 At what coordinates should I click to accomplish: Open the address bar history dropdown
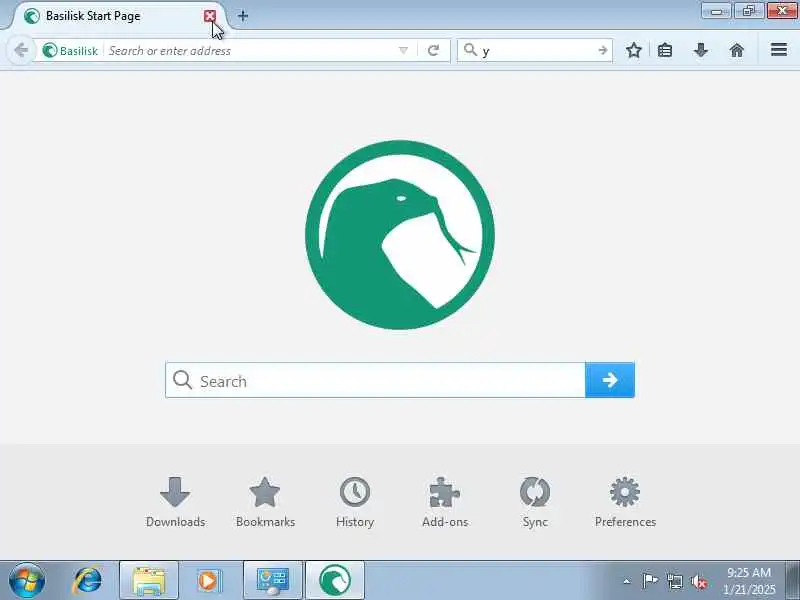coord(403,51)
